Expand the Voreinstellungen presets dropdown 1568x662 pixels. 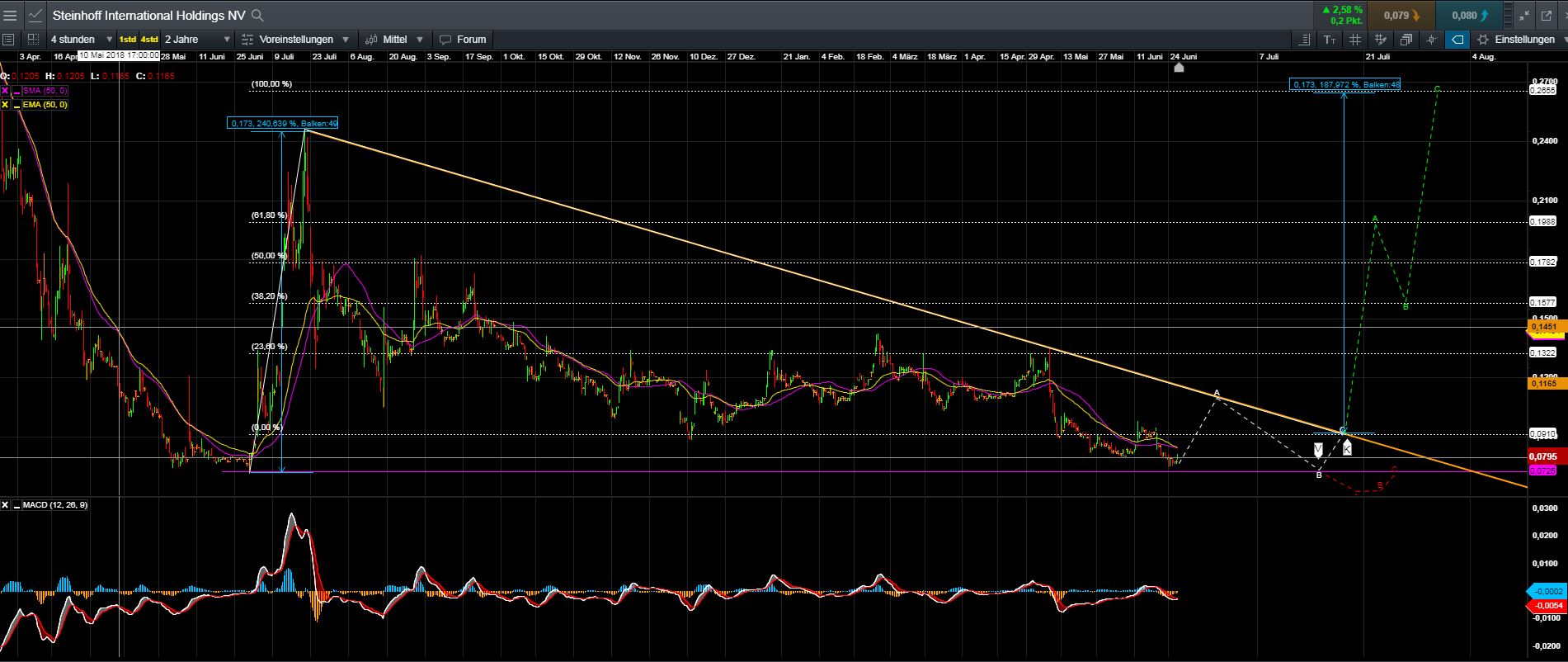[x=346, y=40]
